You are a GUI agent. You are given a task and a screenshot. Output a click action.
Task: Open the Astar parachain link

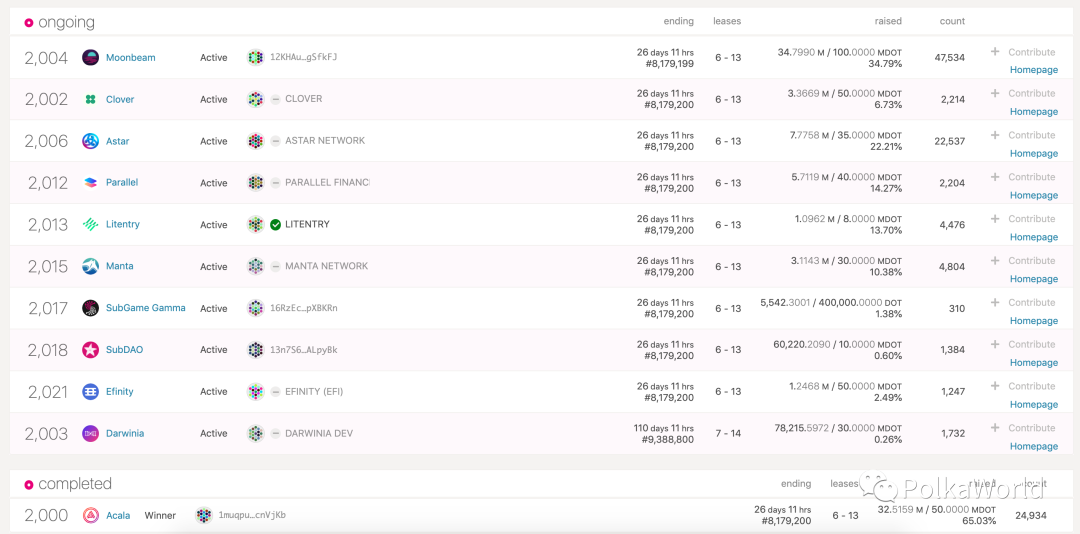(x=118, y=141)
